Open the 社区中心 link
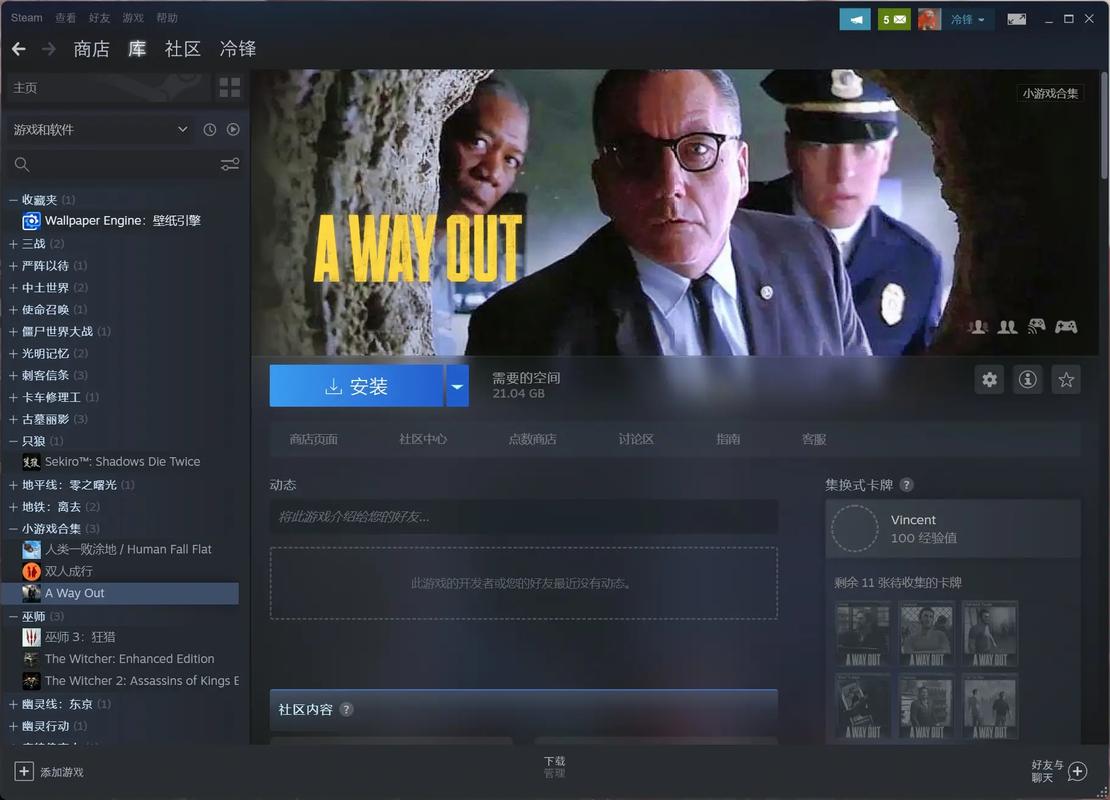Image resolution: width=1110 pixels, height=800 pixels. (423, 440)
